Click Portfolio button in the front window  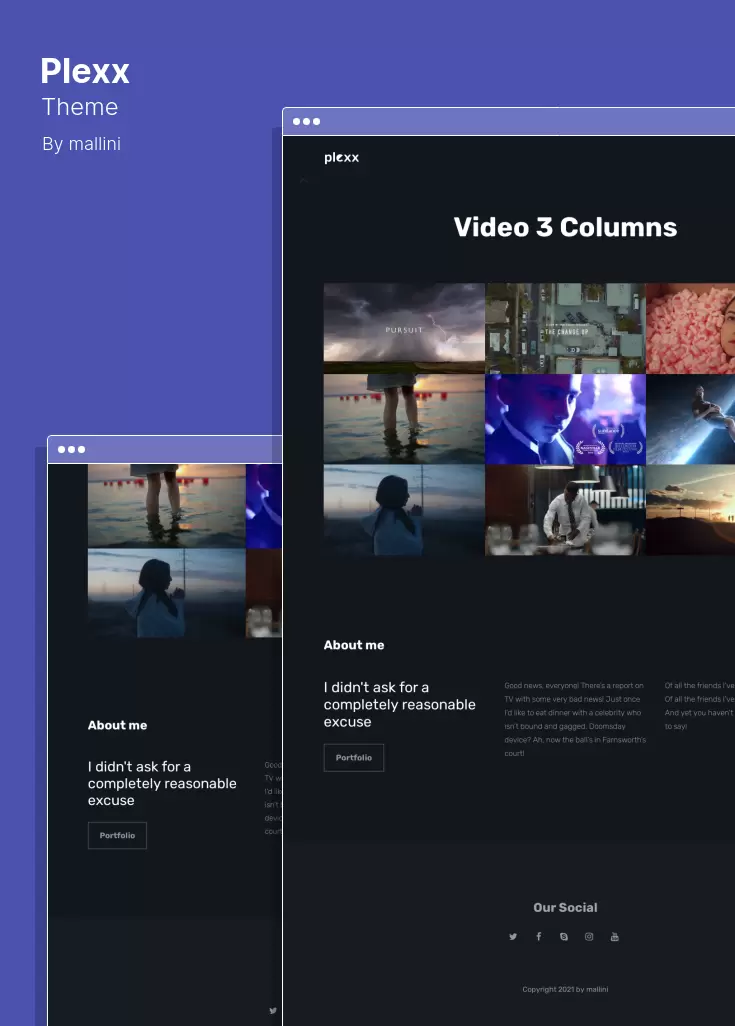click(x=354, y=758)
